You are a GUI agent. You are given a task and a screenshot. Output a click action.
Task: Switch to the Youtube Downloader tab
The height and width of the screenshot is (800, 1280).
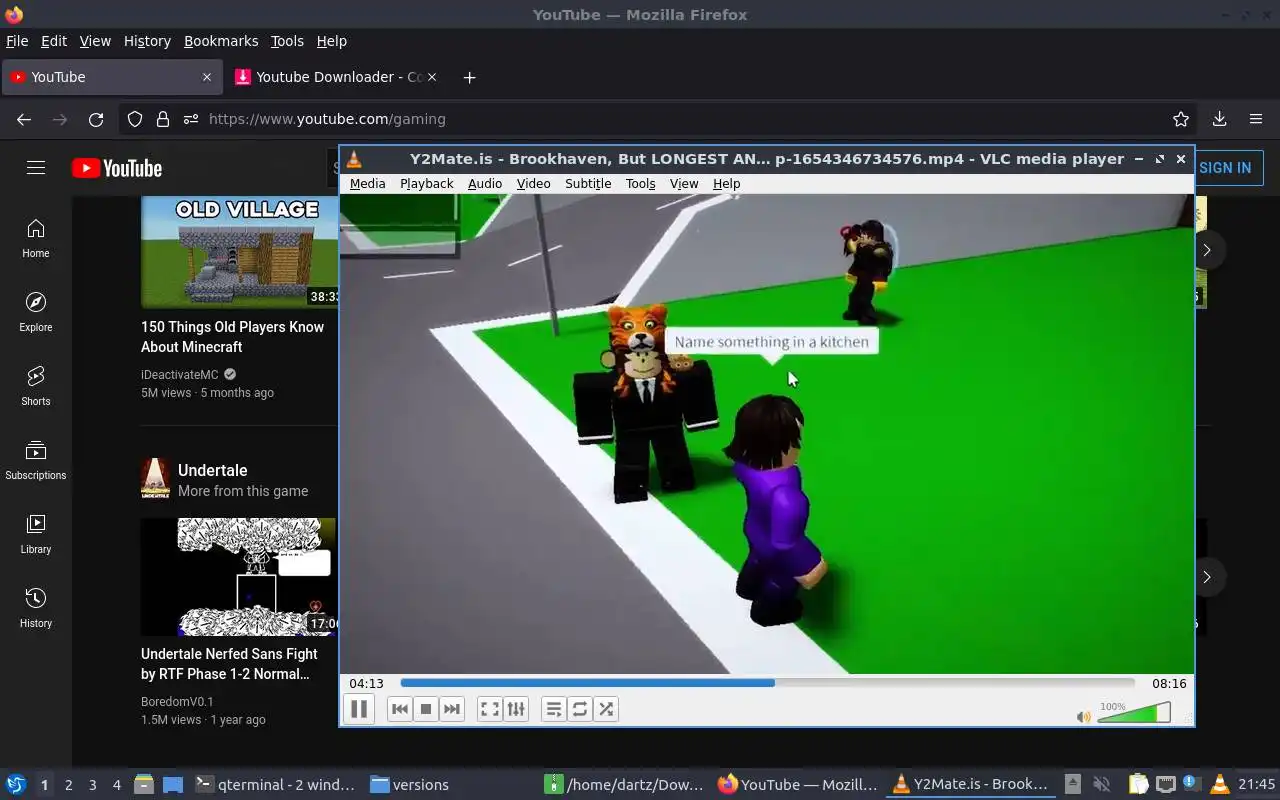coord(338,77)
